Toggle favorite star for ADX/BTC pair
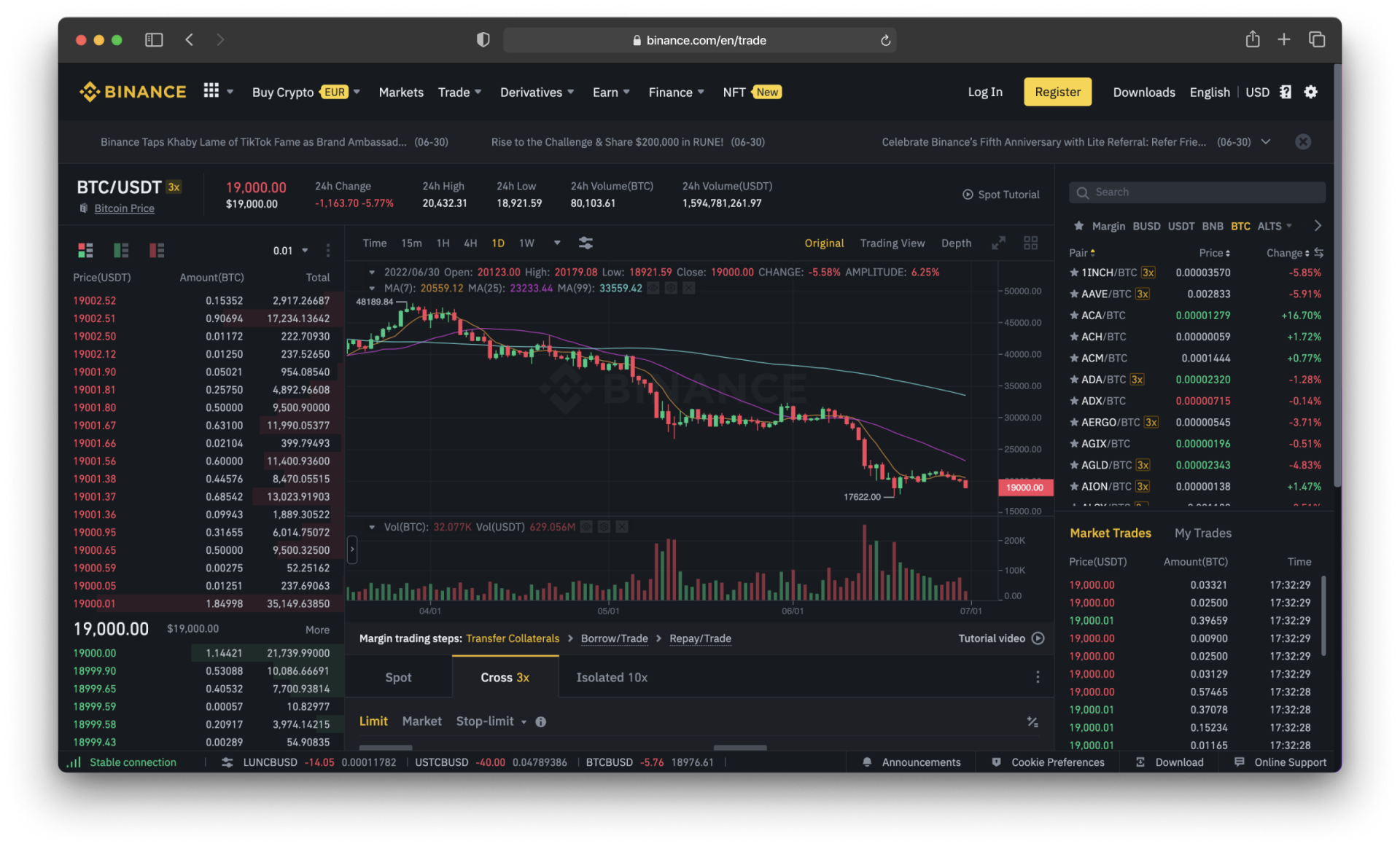The width and height of the screenshot is (1400, 849). [1073, 401]
